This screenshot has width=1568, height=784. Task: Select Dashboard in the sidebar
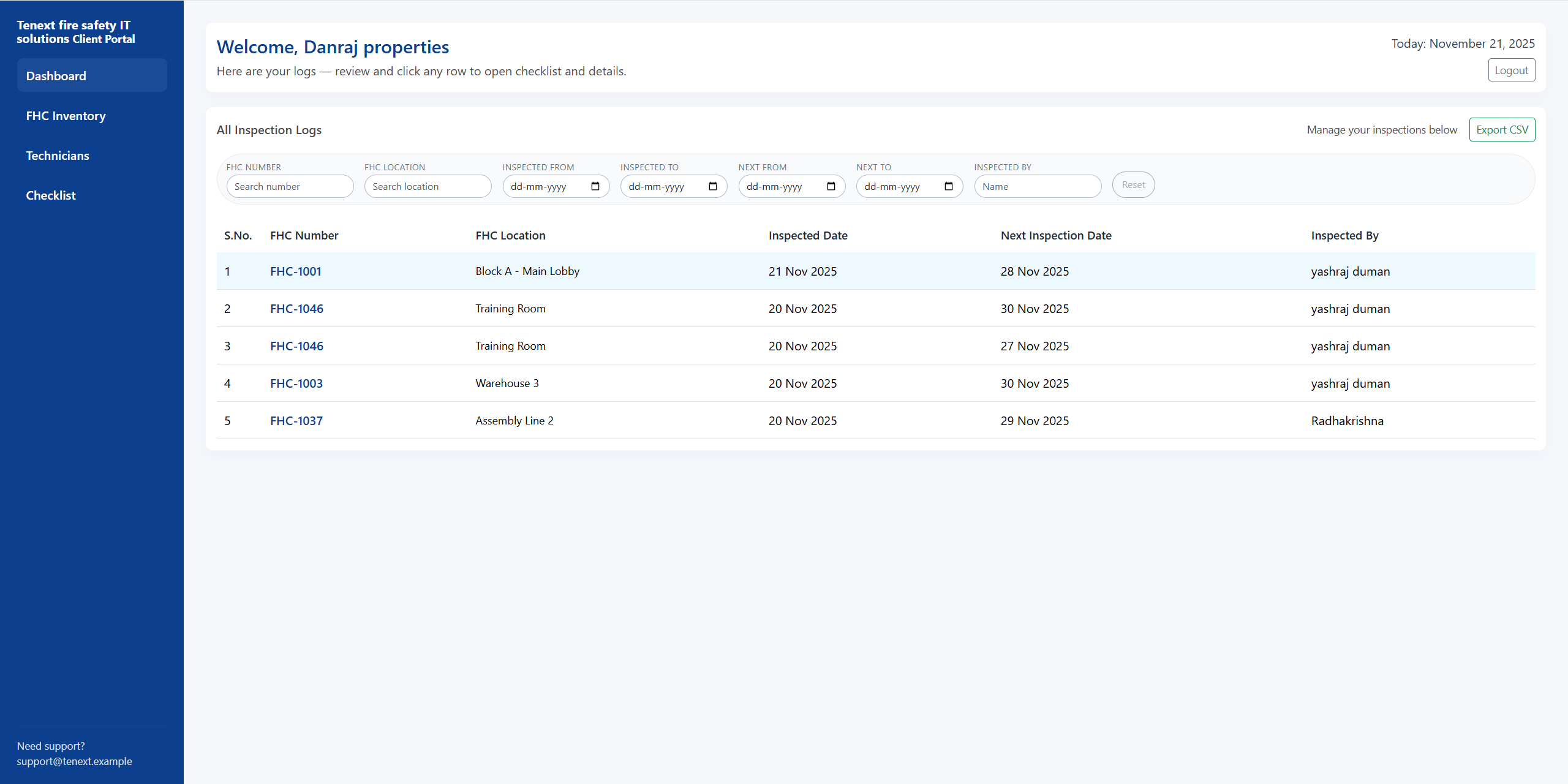pos(56,75)
